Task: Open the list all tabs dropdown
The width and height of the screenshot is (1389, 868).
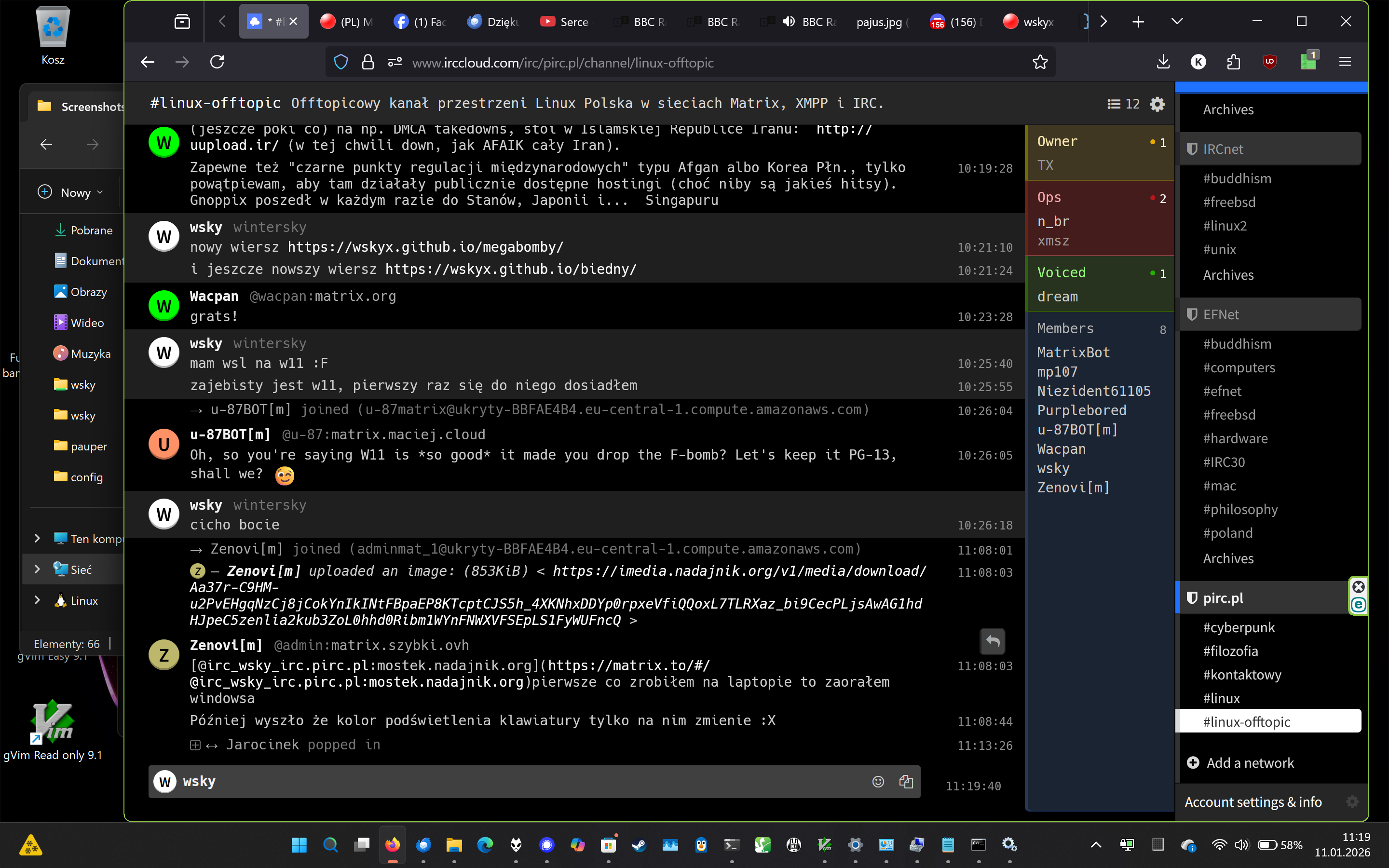Action: point(1177,22)
